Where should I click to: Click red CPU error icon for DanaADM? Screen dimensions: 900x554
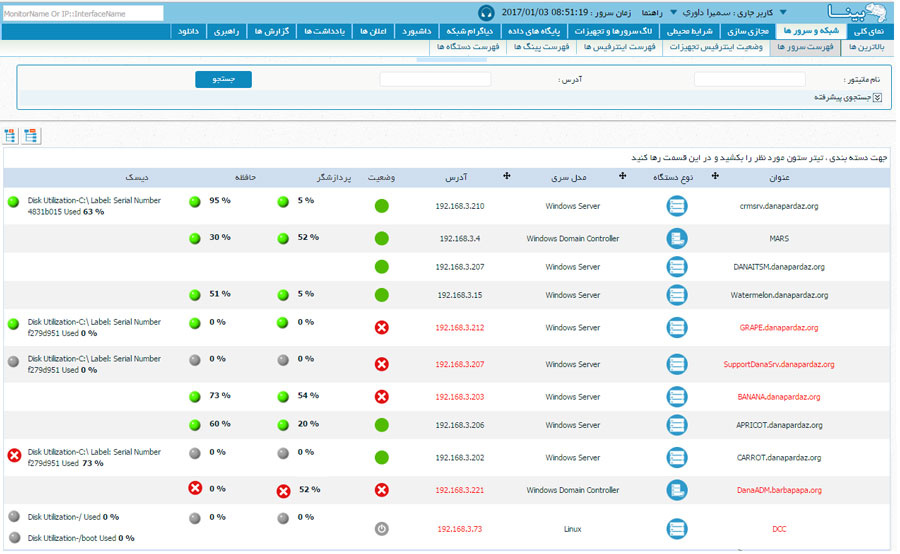point(283,491)
